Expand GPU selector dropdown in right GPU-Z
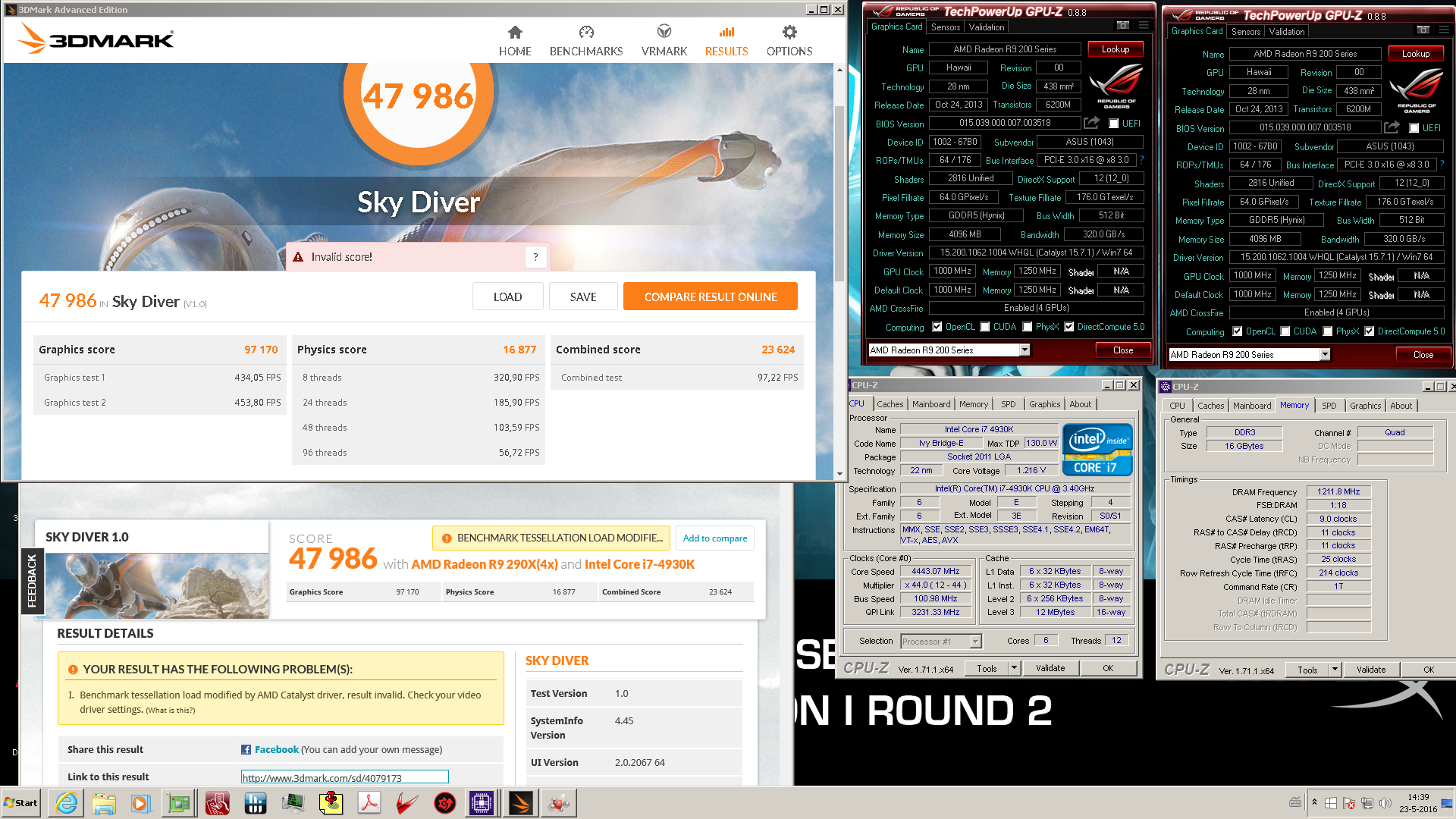Image resolution: width=1456 pixels, height=819 pixels. 1325,354
